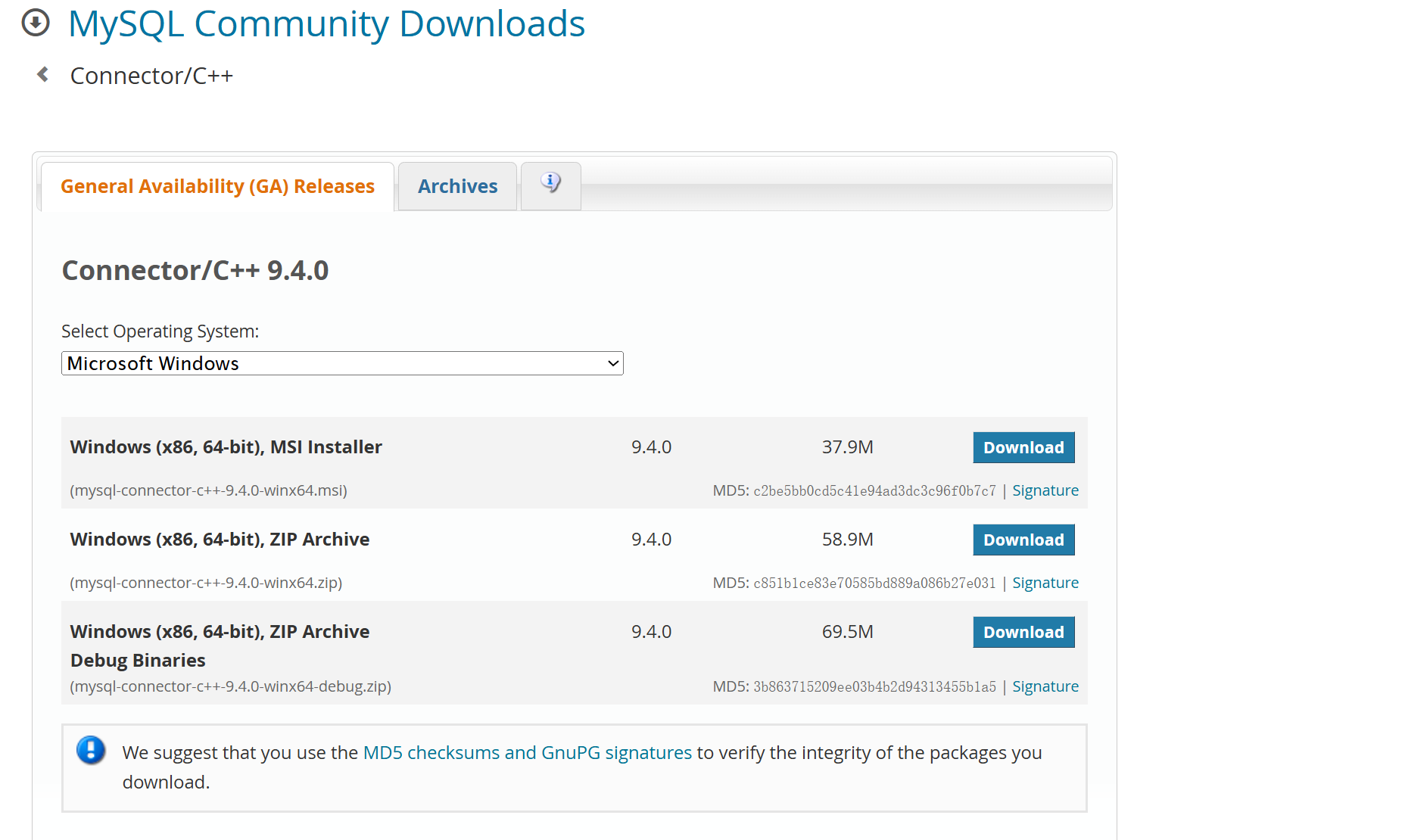Click the download circle icon beside page title
The width and height of the screenshot is (1405, 840).
point(36,23)
